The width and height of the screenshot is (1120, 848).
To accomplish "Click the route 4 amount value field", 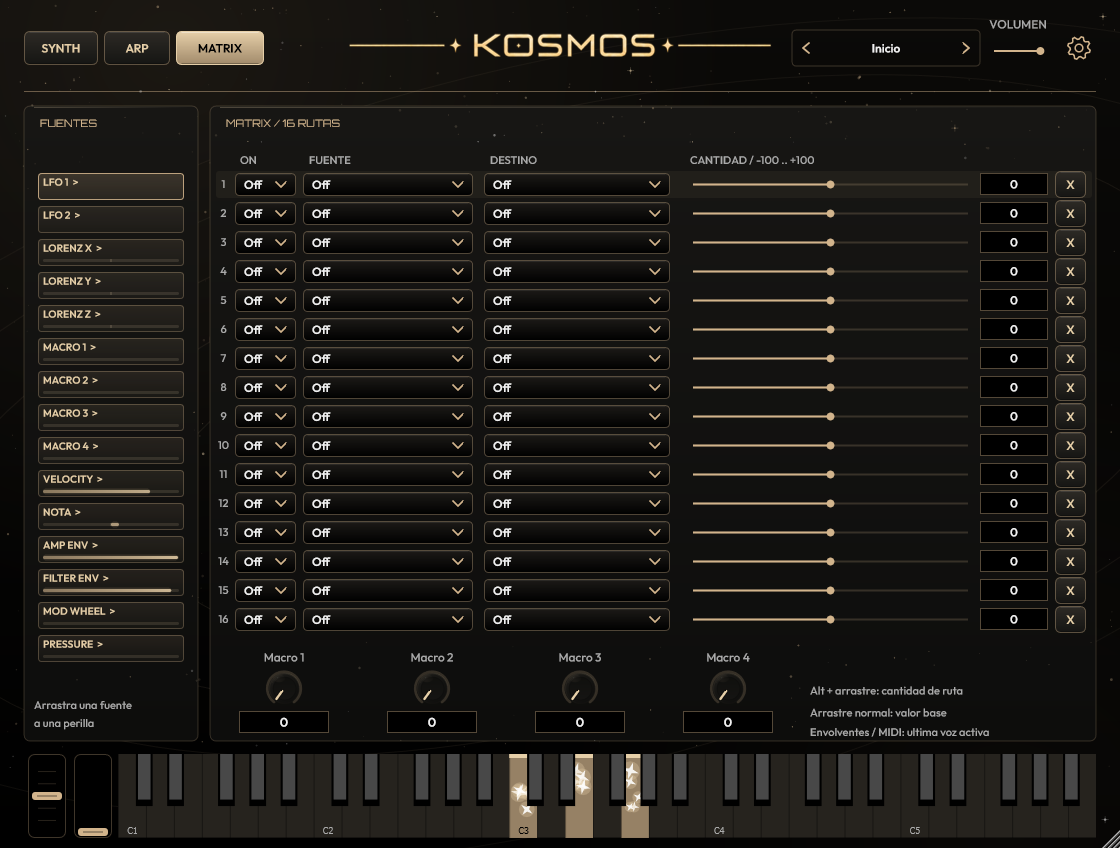I will tap(1014, 271).
